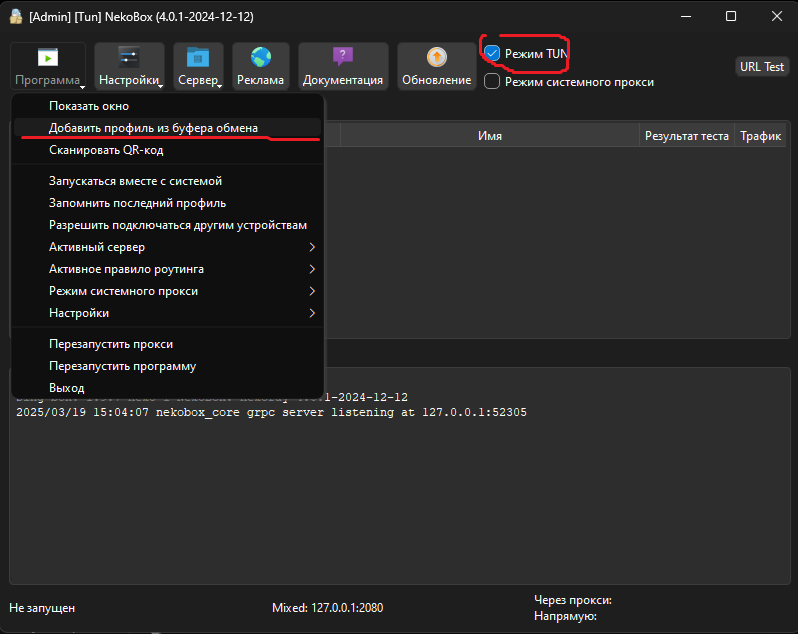The image size is (798, 634).
Task: Select Перезапустить программу
Action: click(x=167, y=366)
